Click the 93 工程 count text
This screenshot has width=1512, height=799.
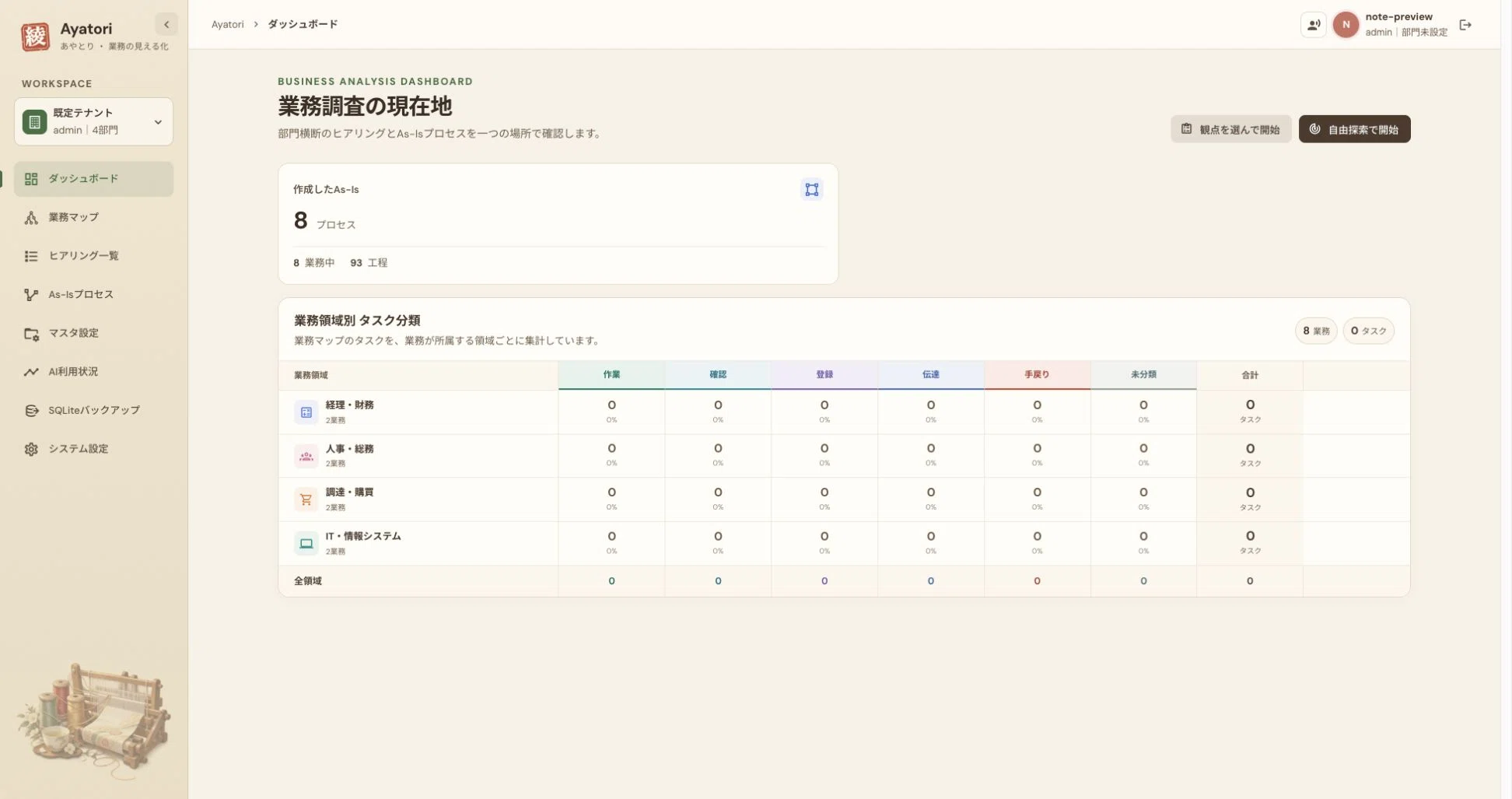tap(369, 263)
